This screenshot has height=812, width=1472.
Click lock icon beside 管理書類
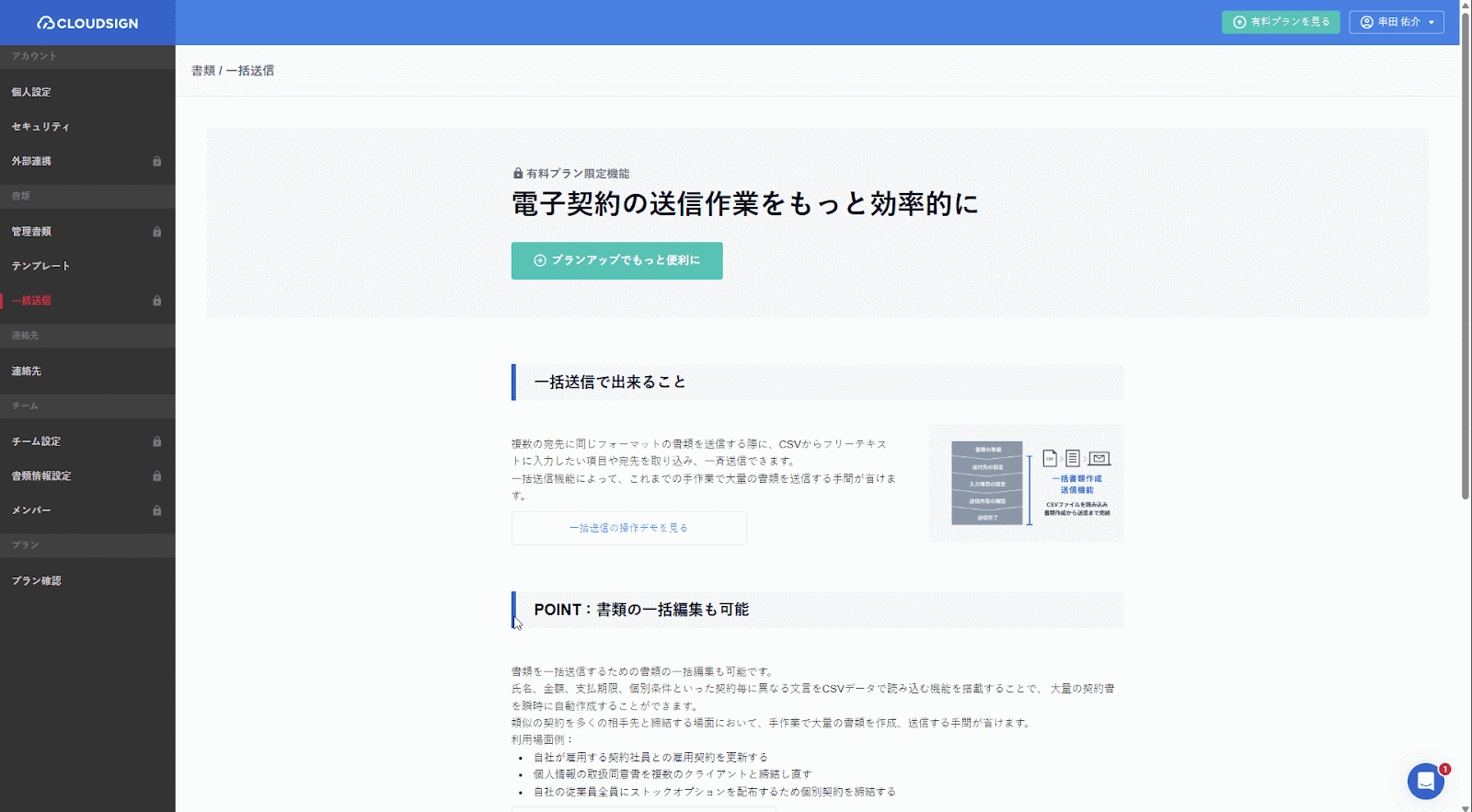(156, 232)
